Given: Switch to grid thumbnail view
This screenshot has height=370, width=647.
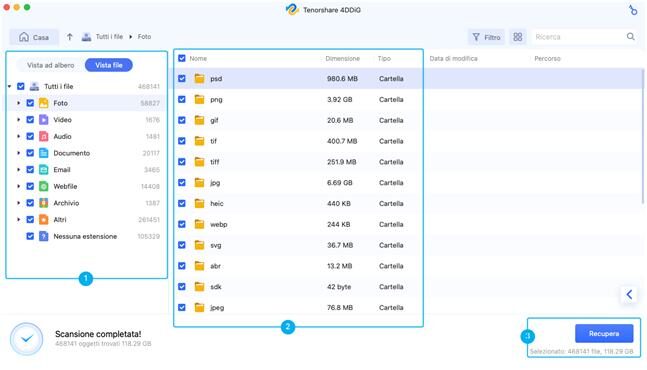Looking at the screenshot, I should (518, 37).
